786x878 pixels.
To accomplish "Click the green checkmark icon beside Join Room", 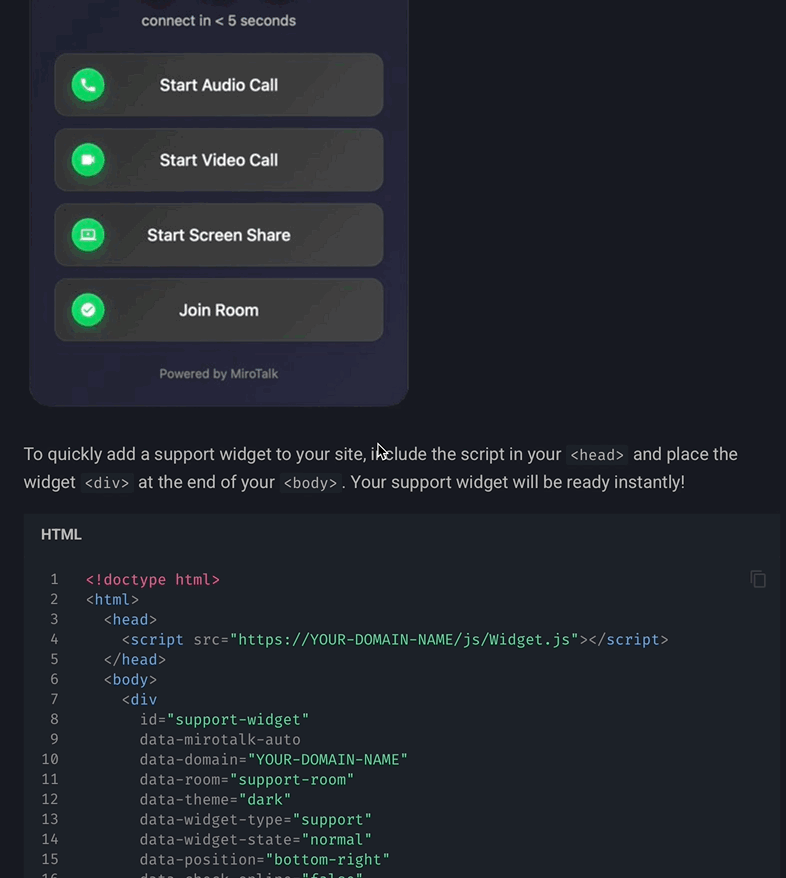I will 88,310.
